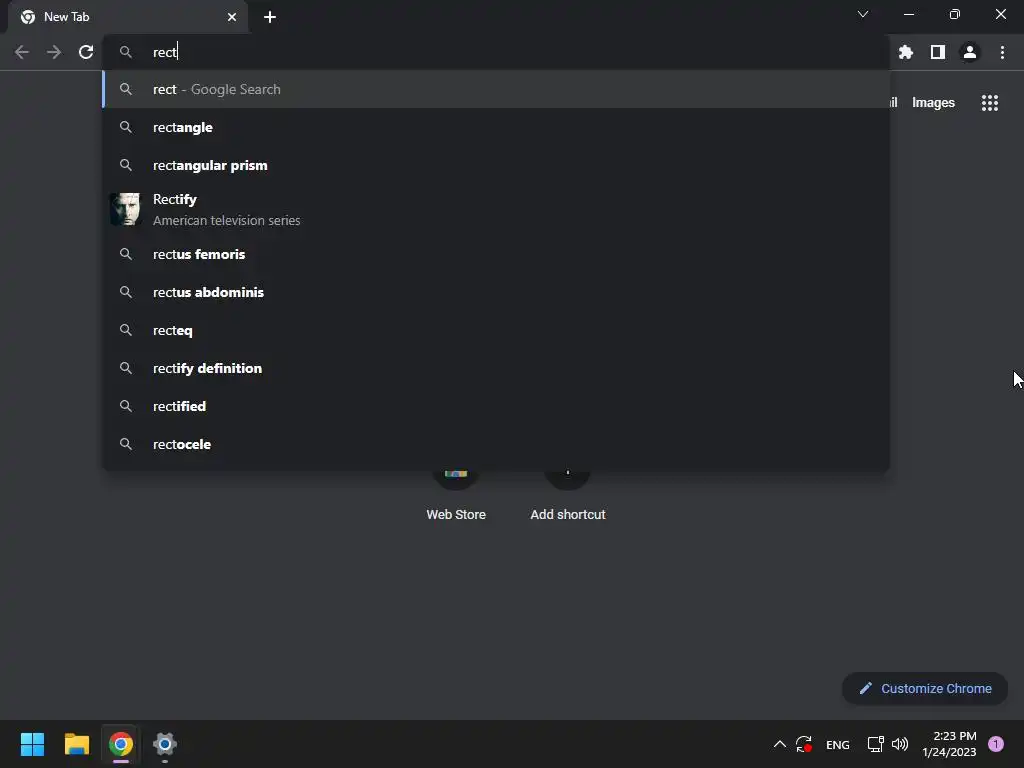Open the Chrome profile avatar icon

970,52
